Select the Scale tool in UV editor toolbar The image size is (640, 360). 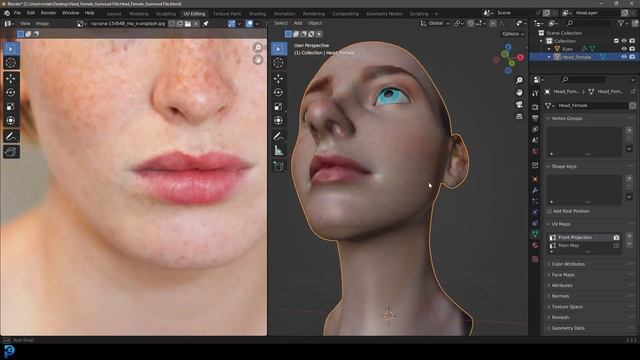click(11, 107)
